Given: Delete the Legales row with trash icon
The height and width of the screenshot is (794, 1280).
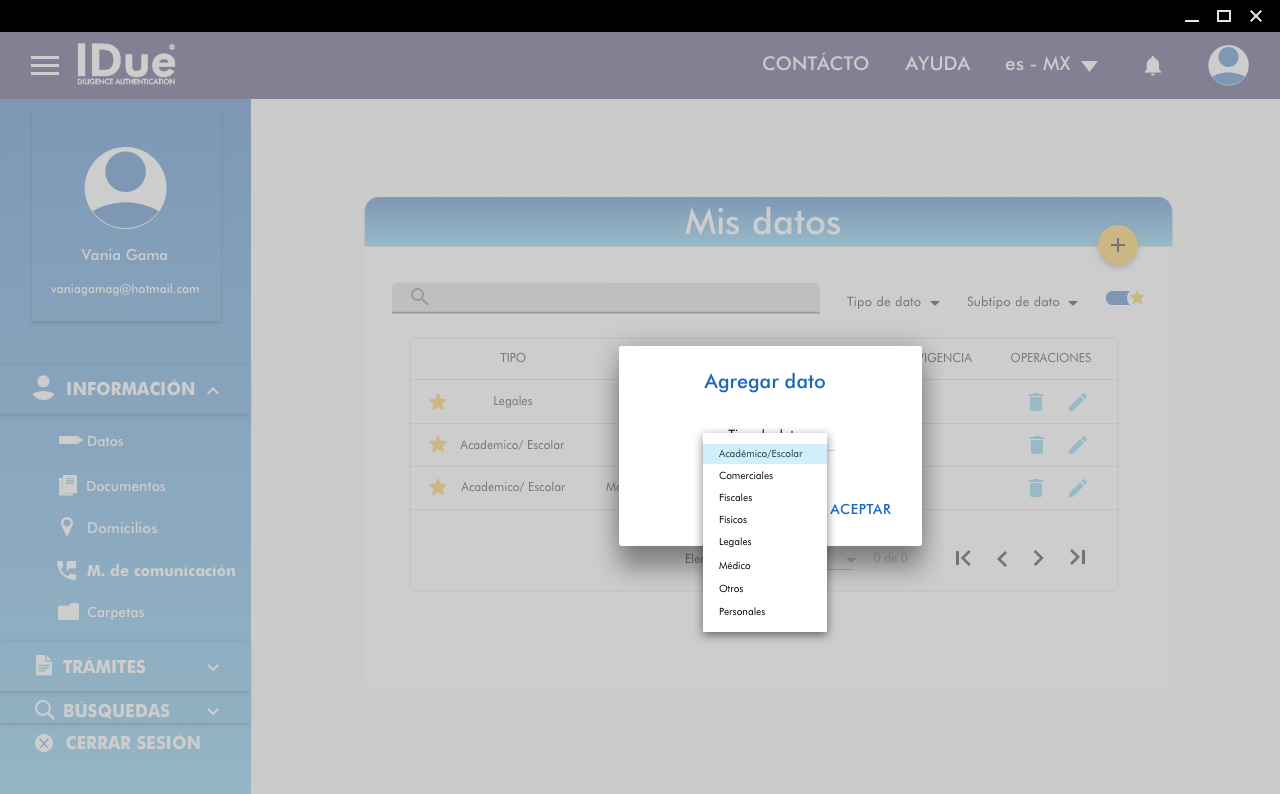Looking at the screenshot, I should [1036, 402].
